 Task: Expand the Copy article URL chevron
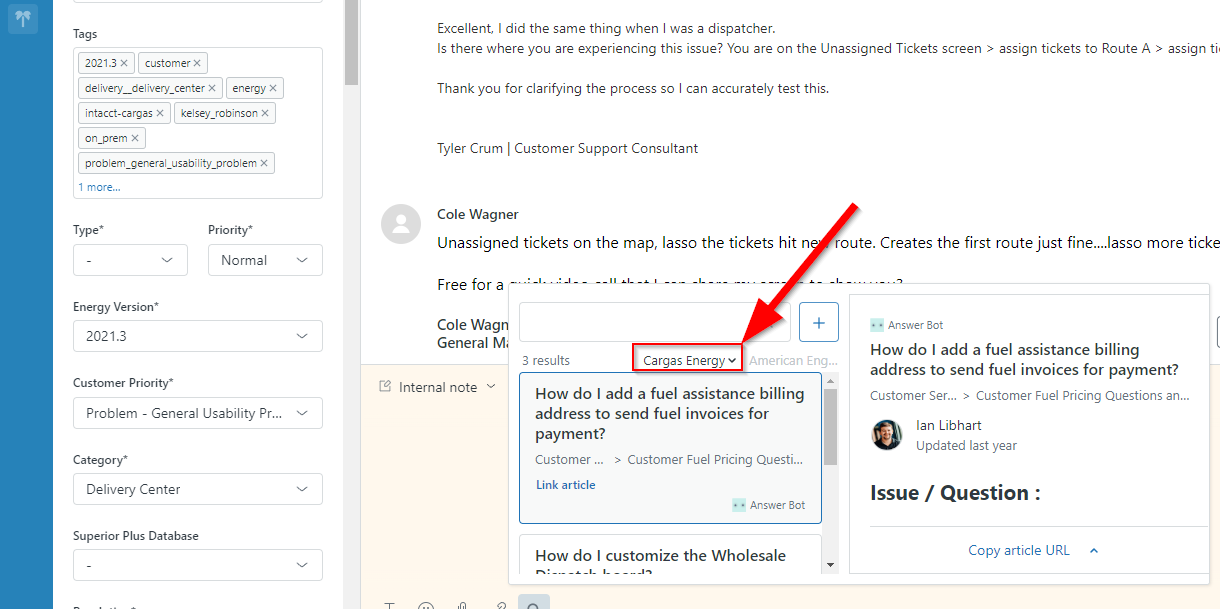(1094, 550)
